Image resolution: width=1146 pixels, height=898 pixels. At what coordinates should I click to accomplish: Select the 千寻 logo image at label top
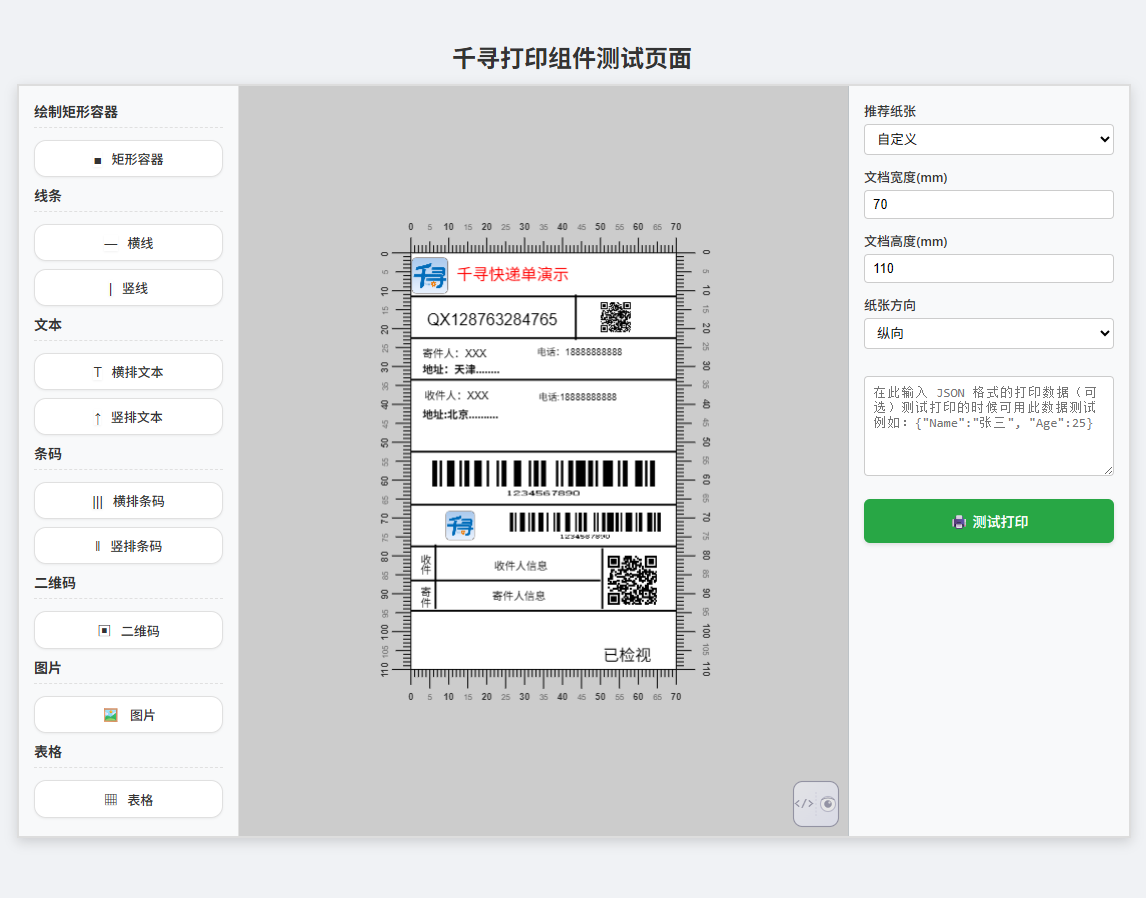[x=430, y=275]
